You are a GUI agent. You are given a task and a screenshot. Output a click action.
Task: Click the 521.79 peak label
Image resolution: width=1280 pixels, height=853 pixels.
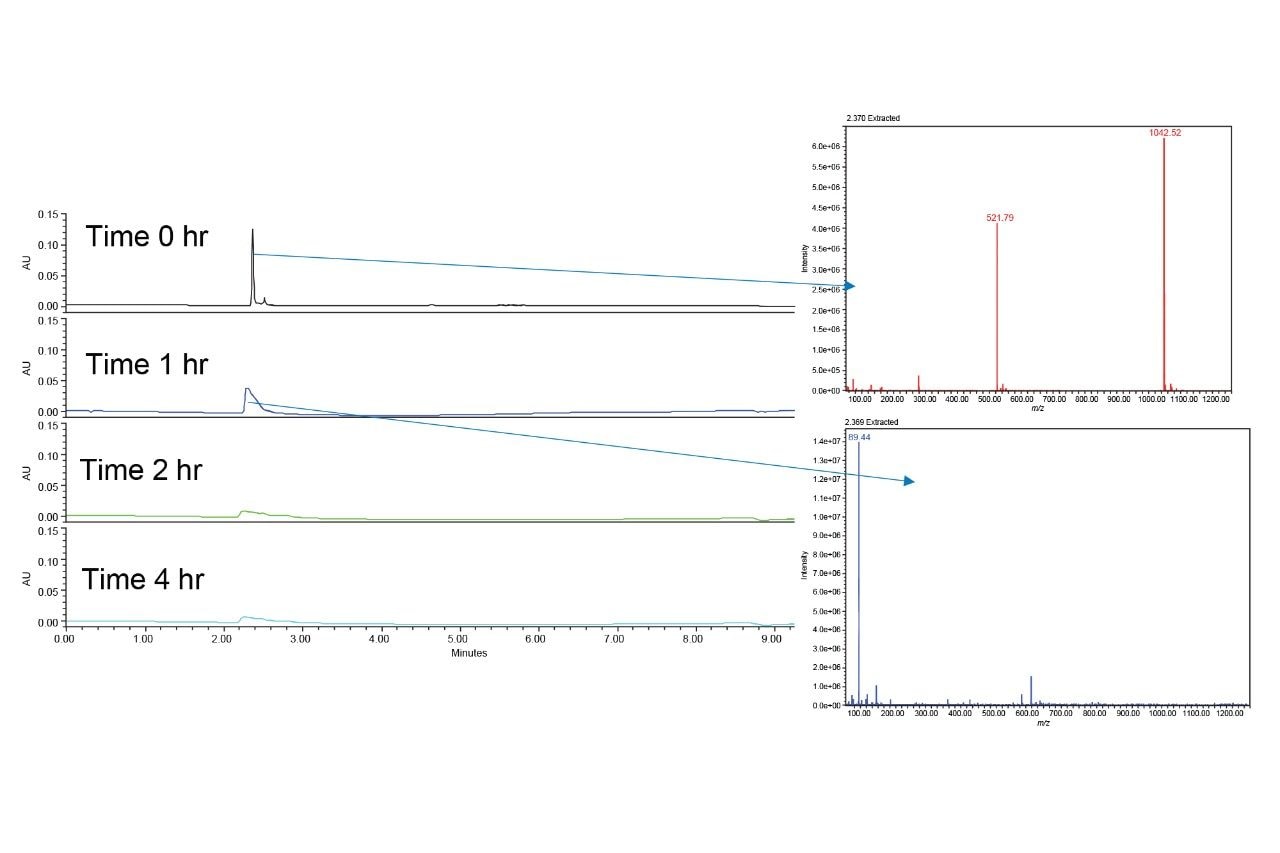[x=1000, y=217]
